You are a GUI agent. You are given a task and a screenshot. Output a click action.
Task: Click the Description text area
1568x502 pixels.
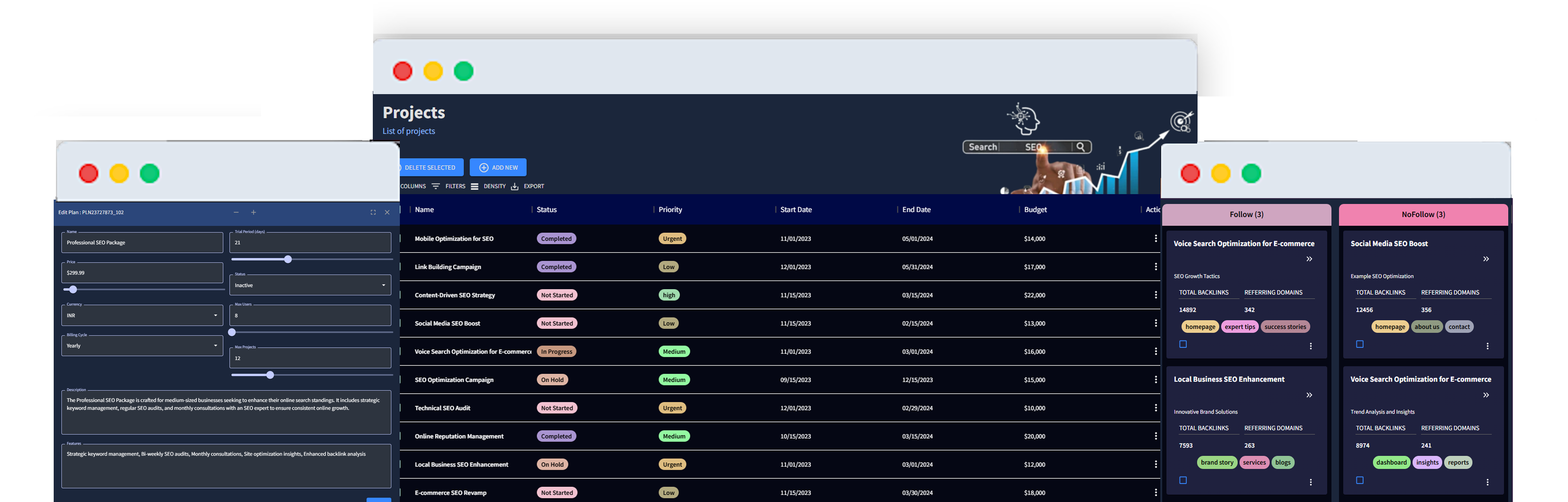pyautogui.click(x=226, y=413)
